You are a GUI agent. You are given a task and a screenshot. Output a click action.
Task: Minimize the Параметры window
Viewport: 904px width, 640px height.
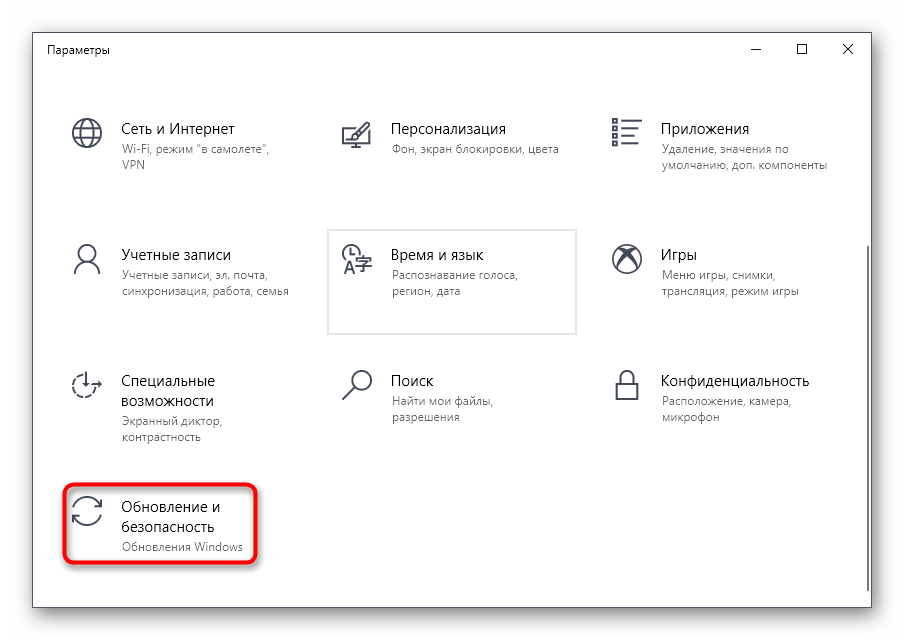click(756, 50)
